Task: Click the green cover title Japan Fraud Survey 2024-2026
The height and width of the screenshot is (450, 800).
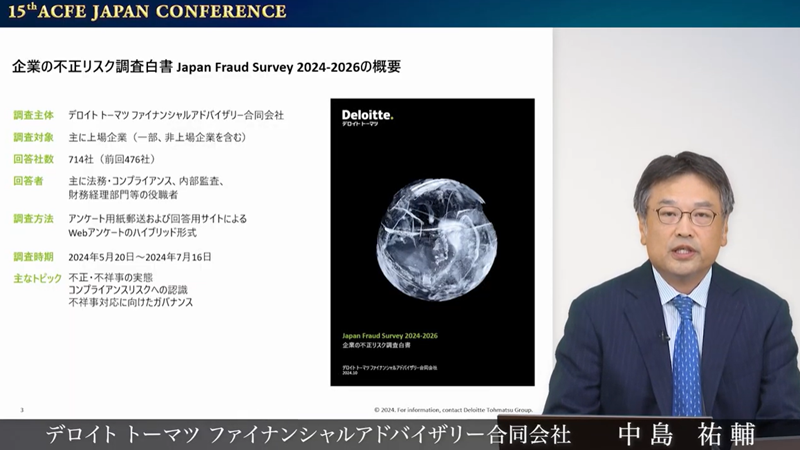Action: (x=390, y=336)
